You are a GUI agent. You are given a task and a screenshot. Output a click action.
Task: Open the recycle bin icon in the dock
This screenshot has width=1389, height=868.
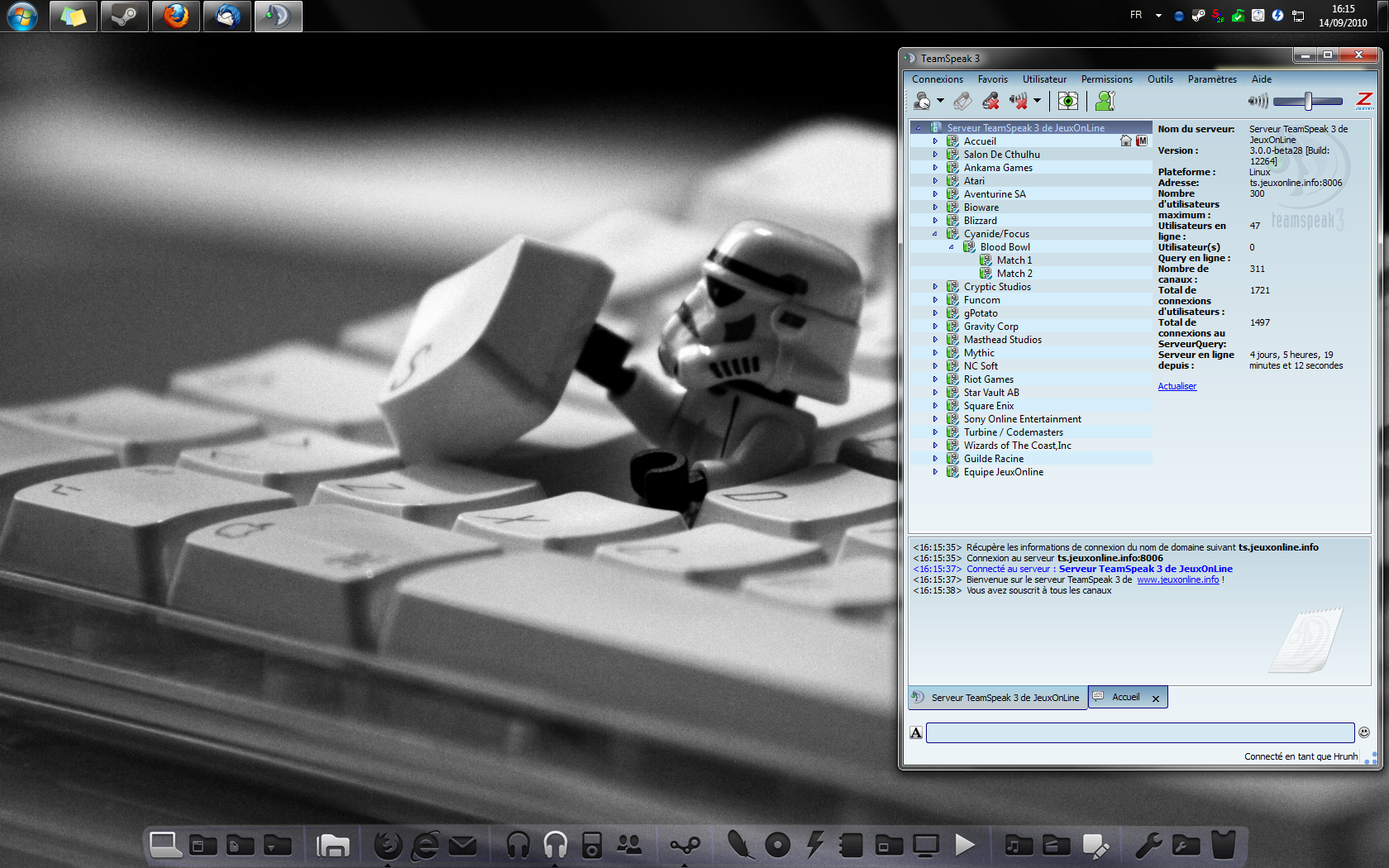tap(1224, 845)
